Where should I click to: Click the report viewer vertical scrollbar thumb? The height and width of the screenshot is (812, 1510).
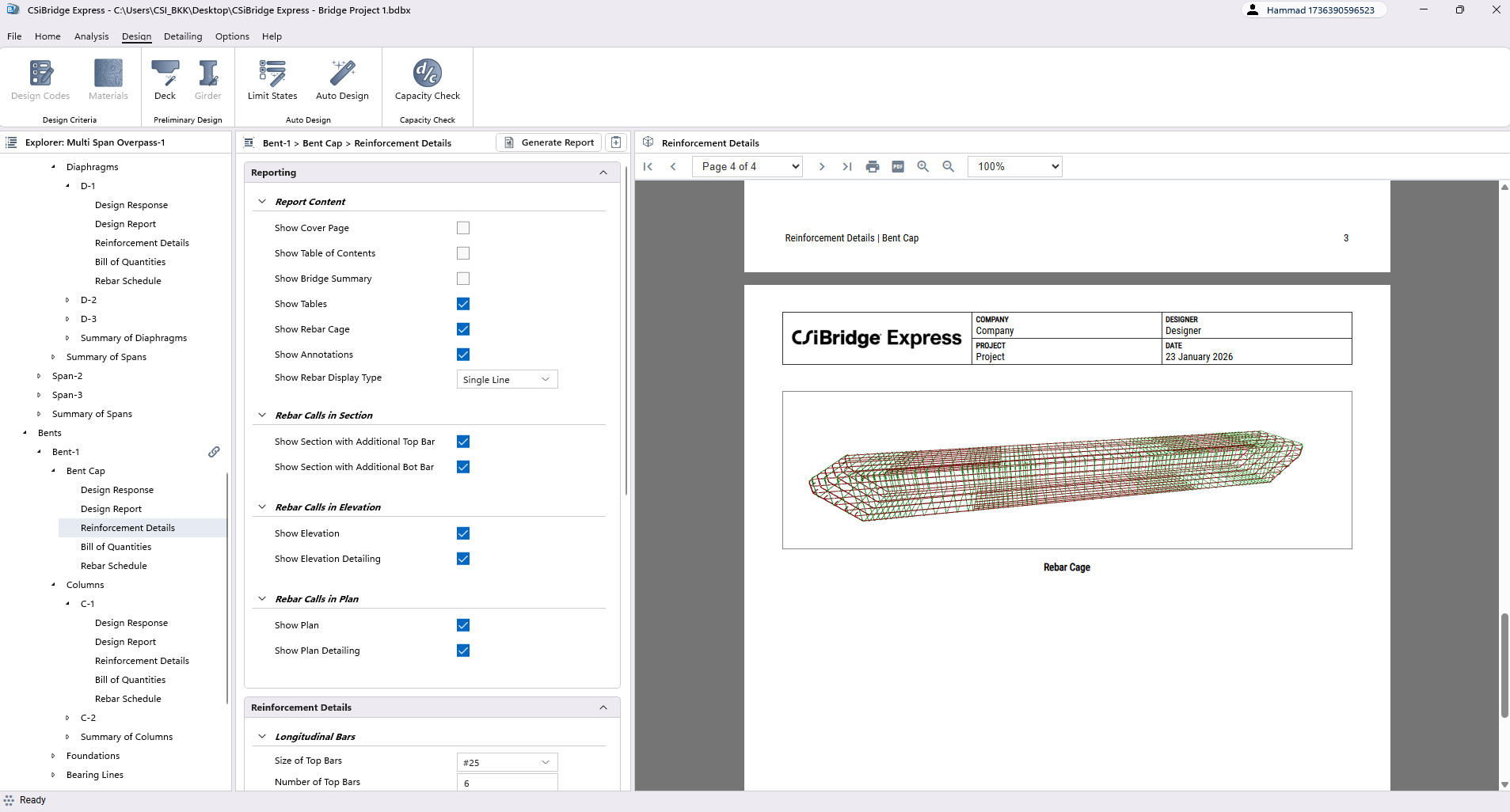click(x=1504, y=665)
